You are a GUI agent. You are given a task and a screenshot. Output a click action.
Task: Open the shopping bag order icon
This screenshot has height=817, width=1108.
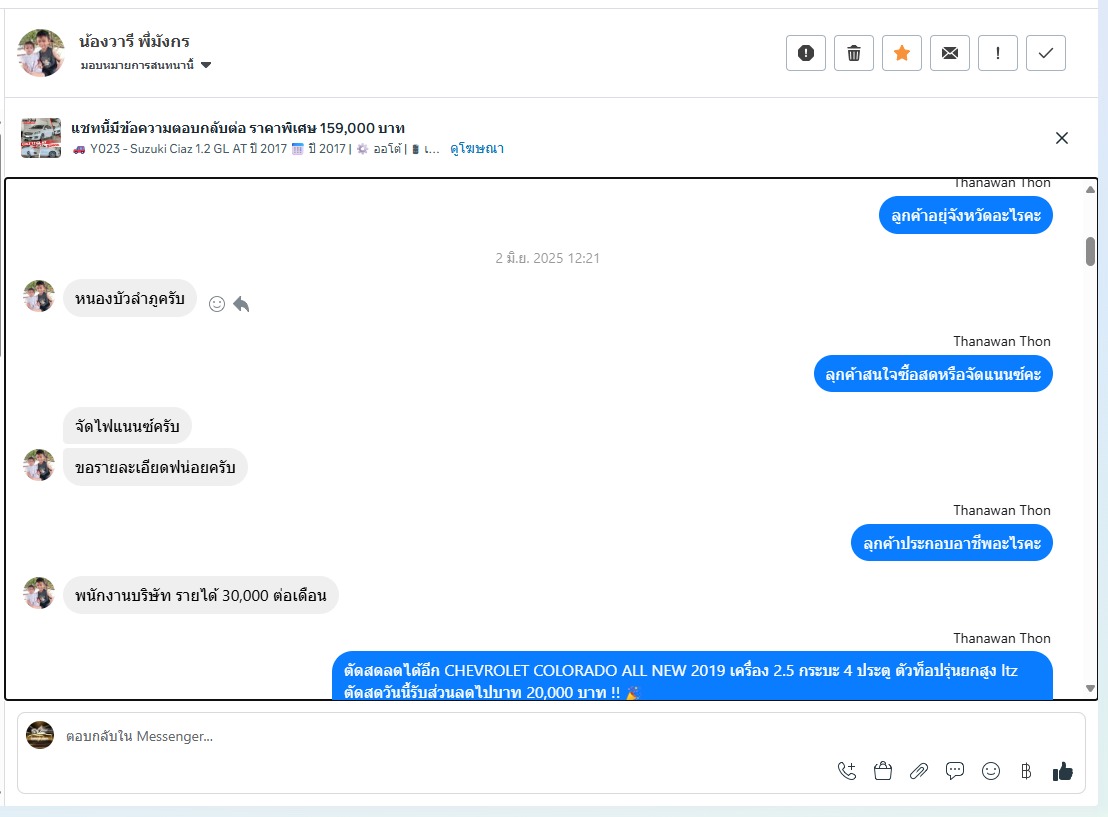(x=883, y=771)
